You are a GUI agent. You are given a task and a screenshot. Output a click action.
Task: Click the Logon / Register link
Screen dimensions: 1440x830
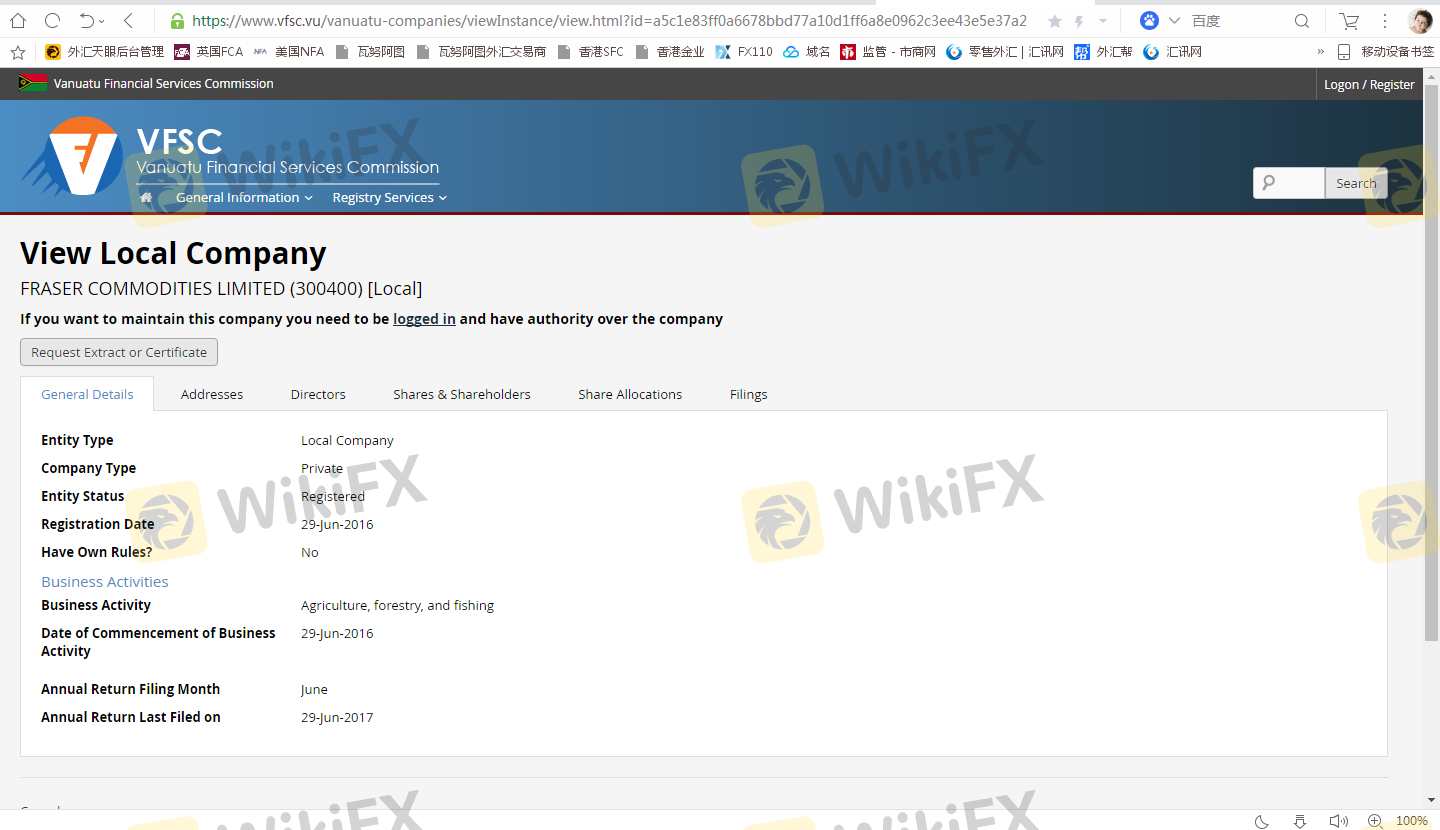[x=1369, y=85]
